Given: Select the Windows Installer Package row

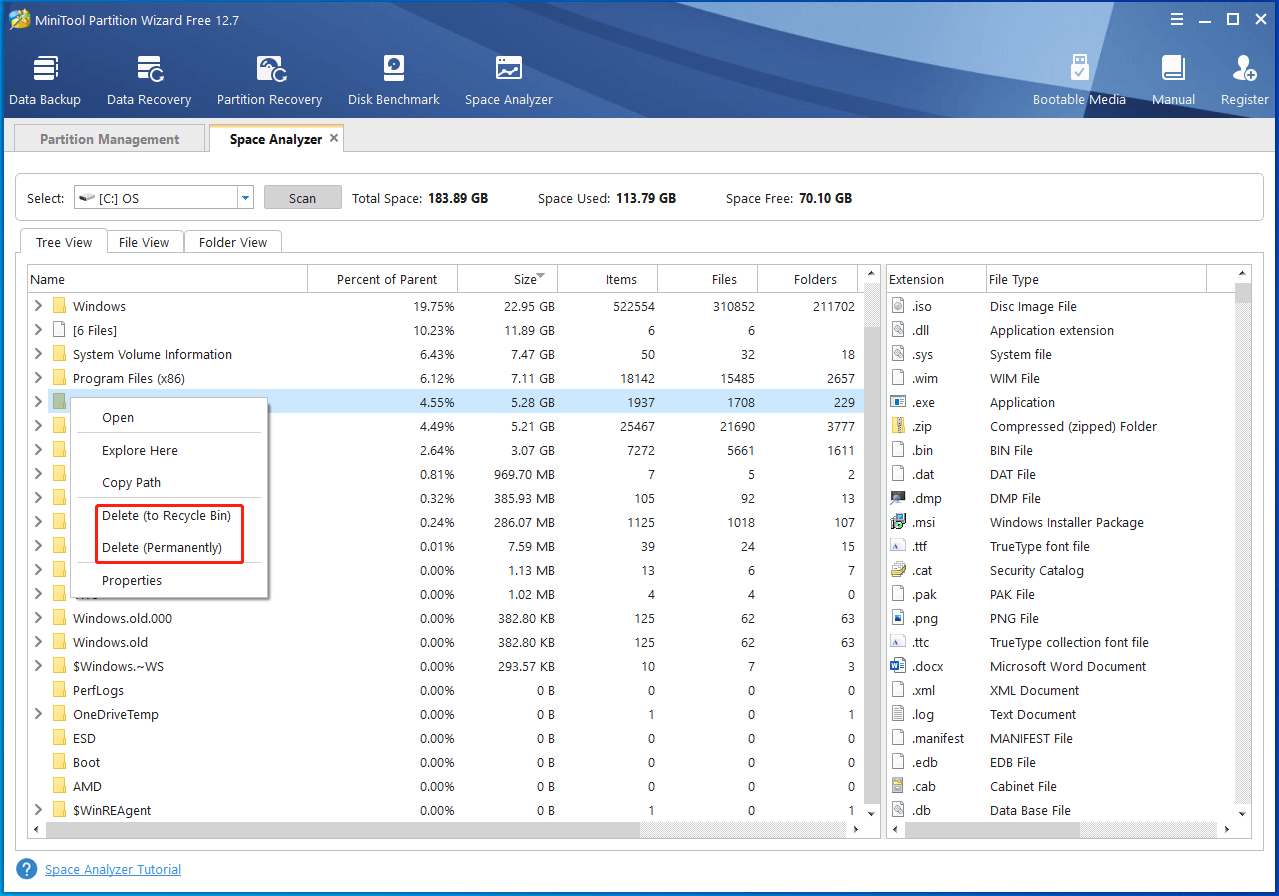Looking at the screenshot, I should 1061,522.
